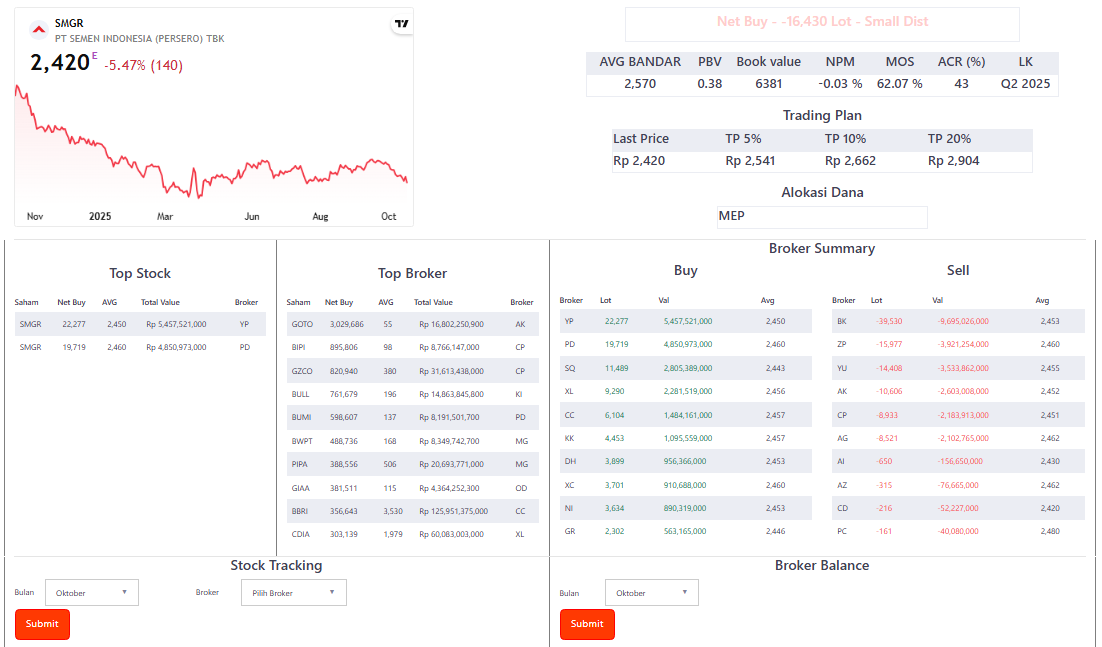Image resolution: width=1102 pixels, height=647 pixels.
Task: Click the PBV value 0.38
Action: pos(710,84)
